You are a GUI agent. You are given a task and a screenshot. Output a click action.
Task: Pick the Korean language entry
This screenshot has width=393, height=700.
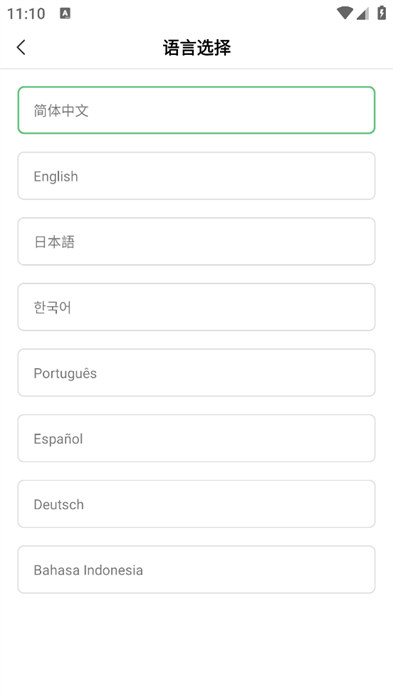(x=196, y=307)
